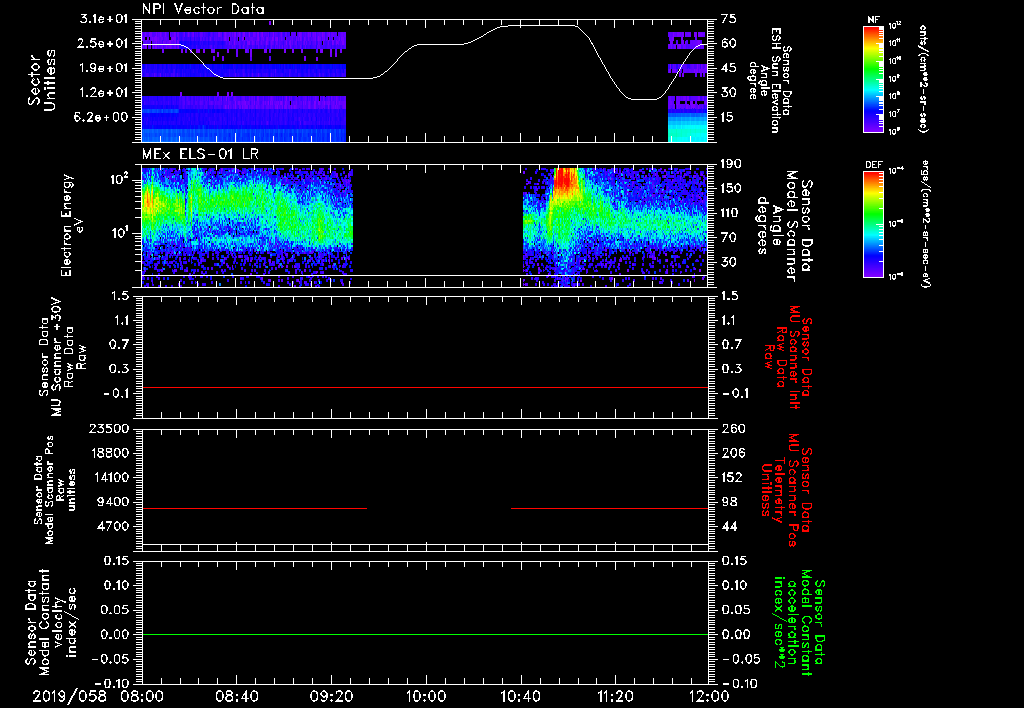Click the red line in MU Scanner +30V panel
Screen dimensions: 1024x708
pos(425,388)
